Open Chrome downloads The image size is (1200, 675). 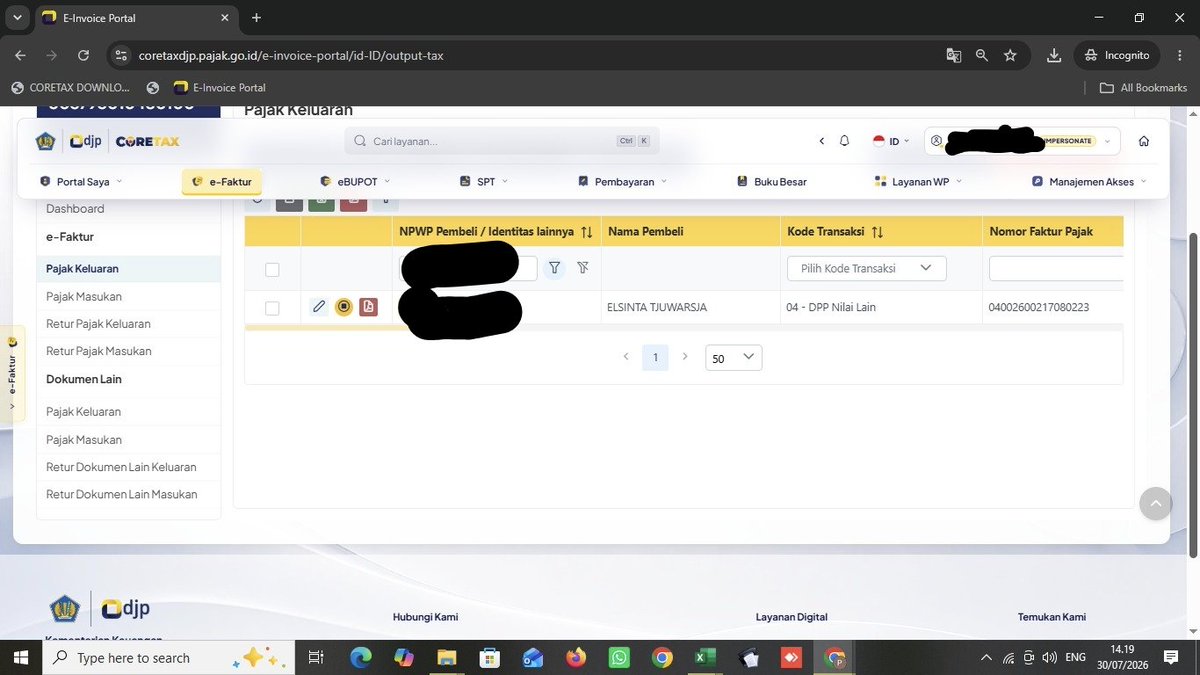click(x=1054, y=55)
